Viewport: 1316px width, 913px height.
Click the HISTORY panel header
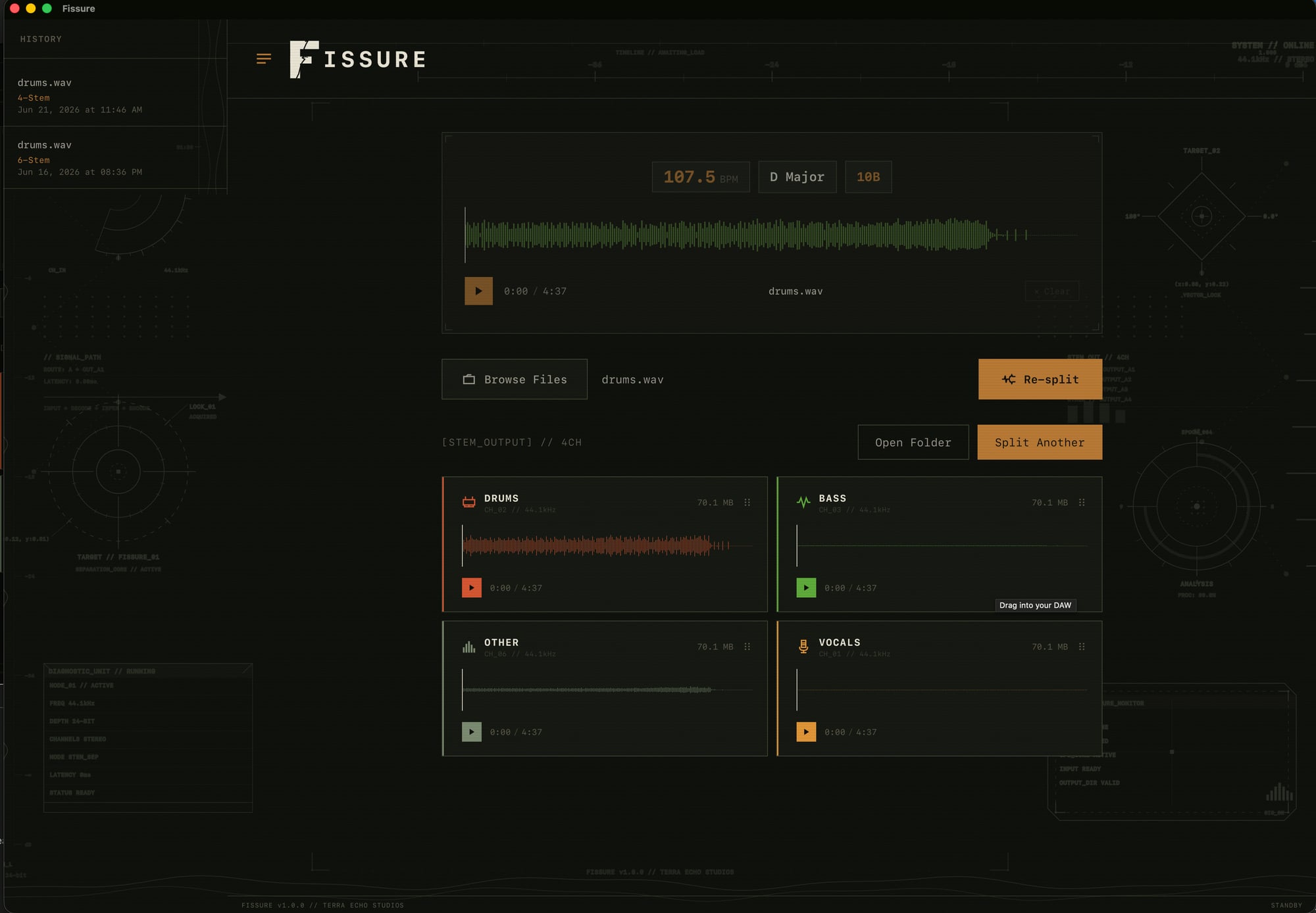41,39
